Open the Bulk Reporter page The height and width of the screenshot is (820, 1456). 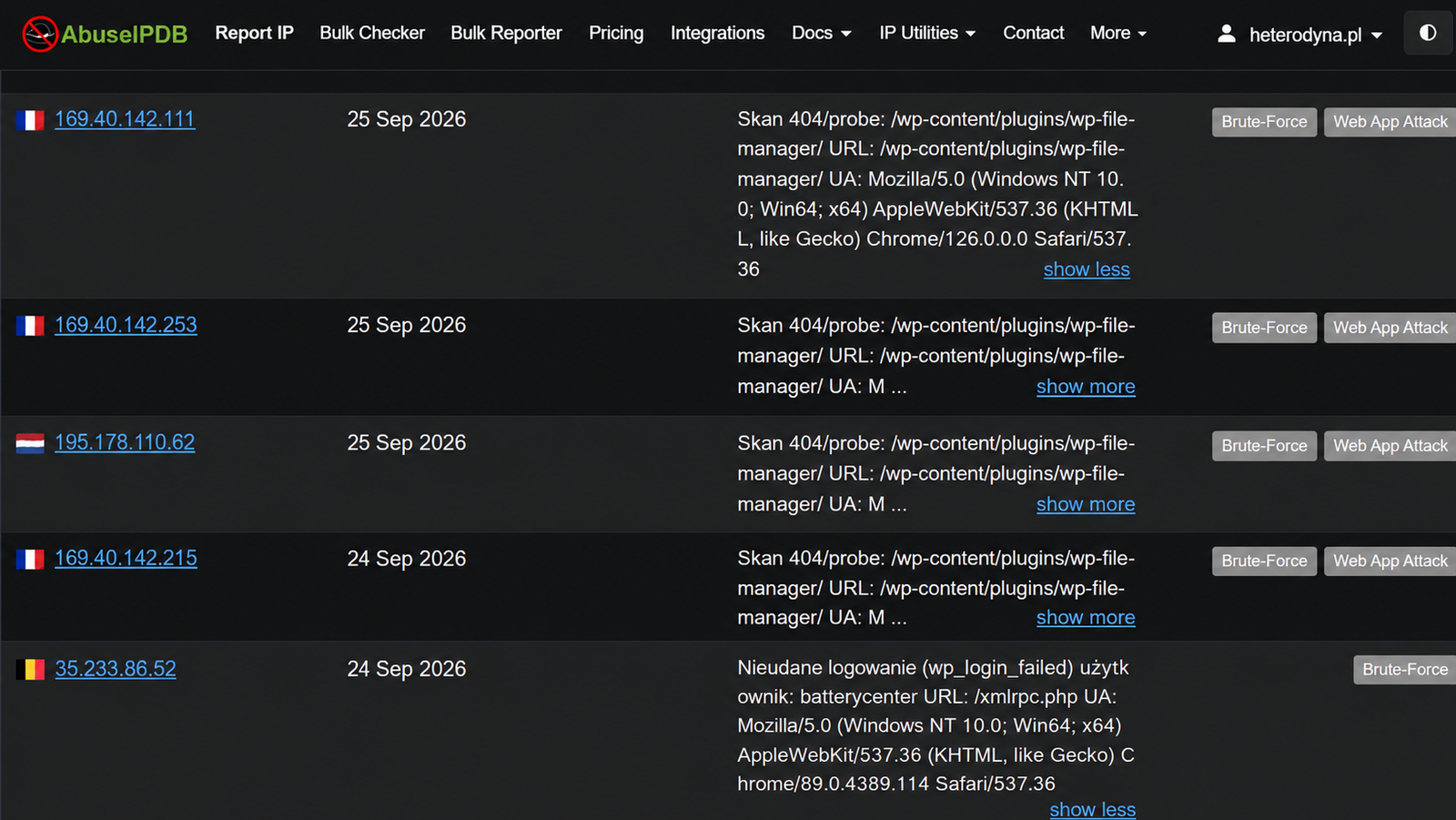pos(506,33)
